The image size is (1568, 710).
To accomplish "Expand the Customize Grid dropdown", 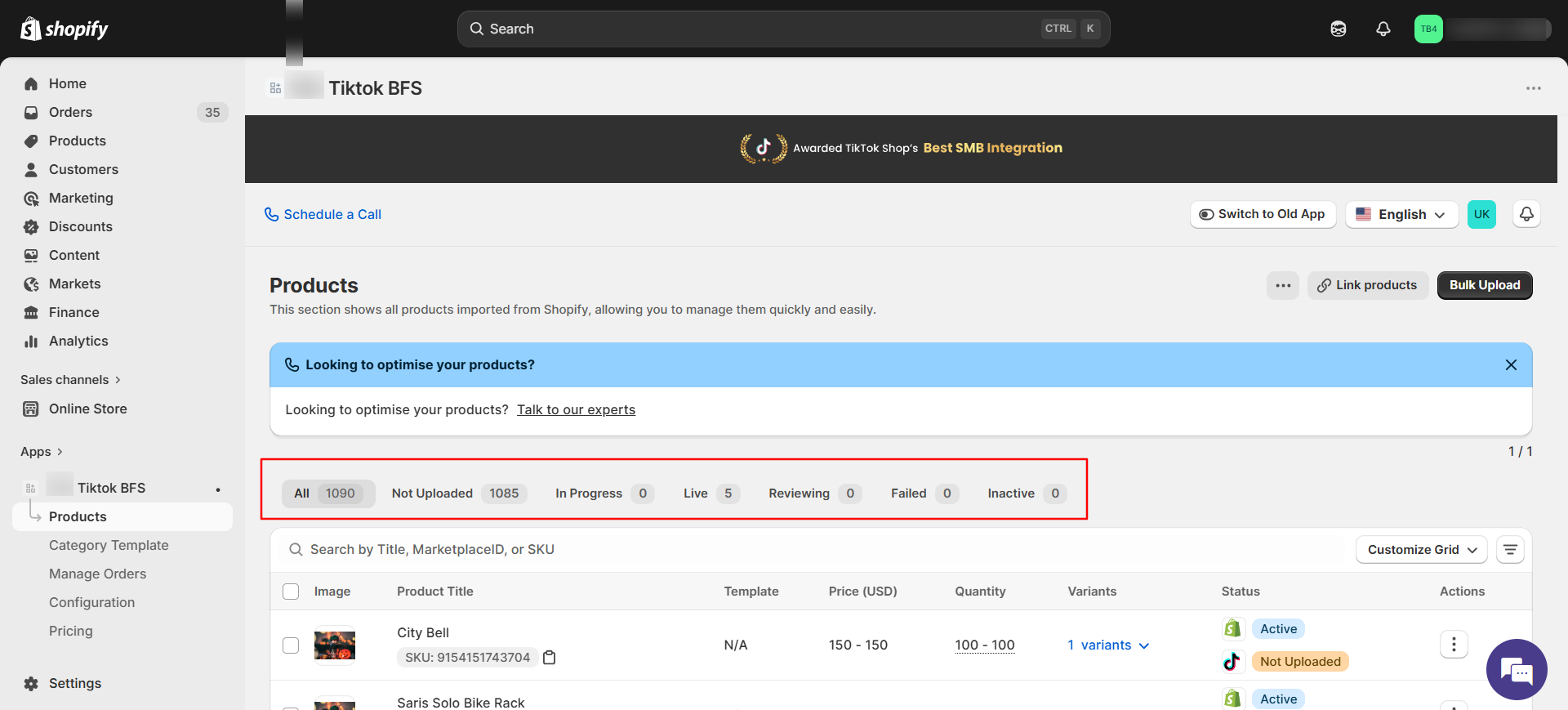I will pos(1421,550).
